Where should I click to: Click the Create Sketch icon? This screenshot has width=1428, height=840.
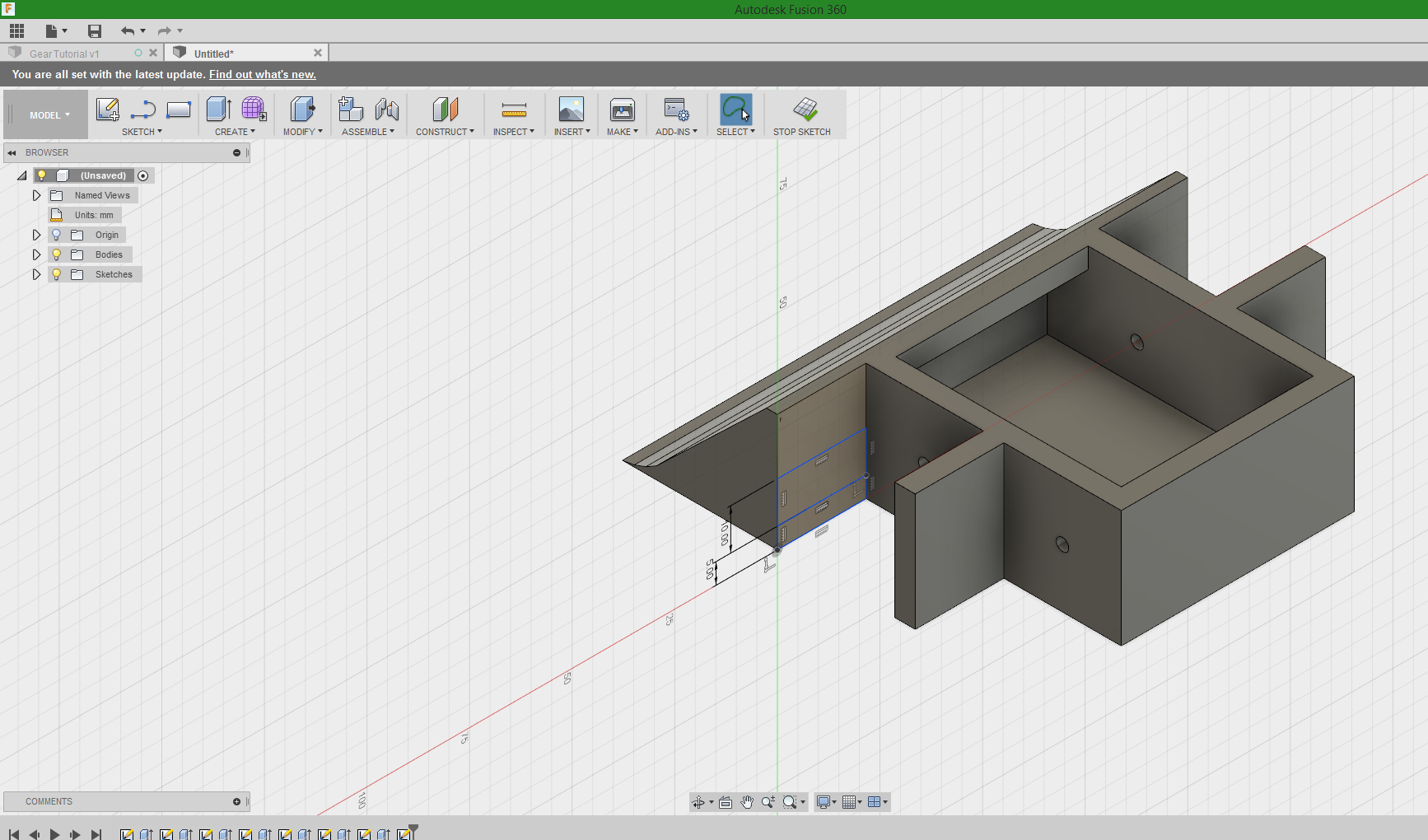click(x=107, y=110)
